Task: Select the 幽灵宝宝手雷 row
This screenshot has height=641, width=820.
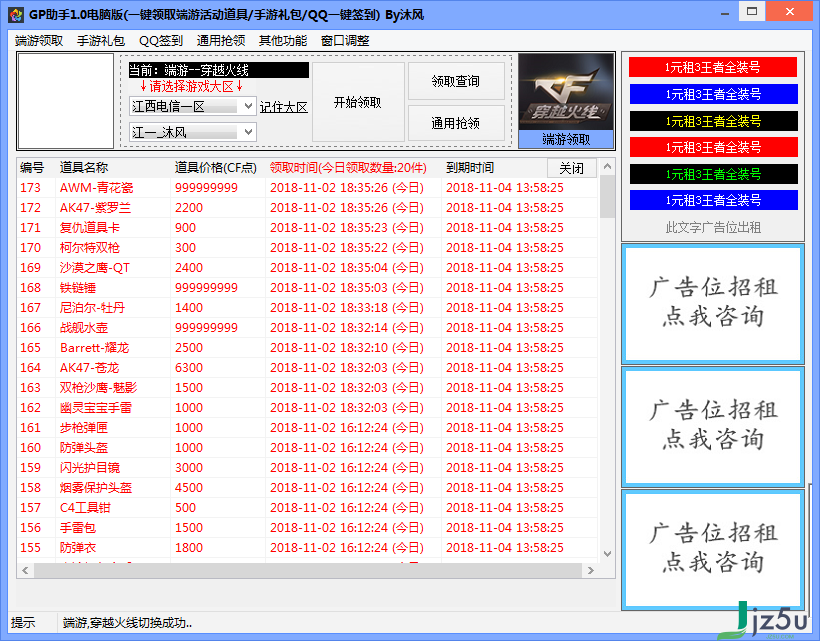Action: pyautogui.click(x=308, y=408)
